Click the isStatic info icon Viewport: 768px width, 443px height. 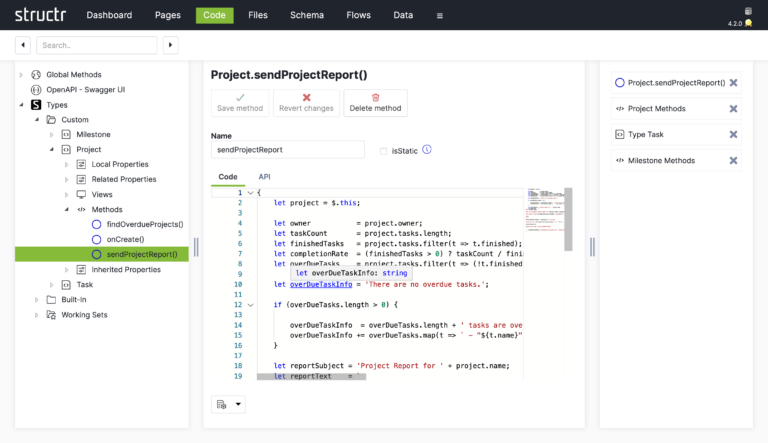click(427, 150)
